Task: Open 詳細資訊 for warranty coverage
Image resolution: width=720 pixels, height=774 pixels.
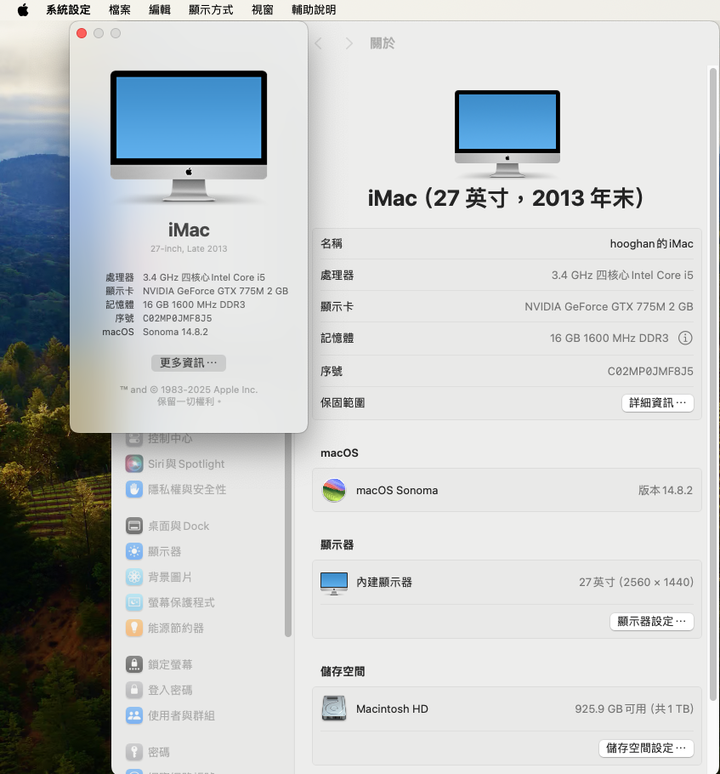Action: coord(657,403)
